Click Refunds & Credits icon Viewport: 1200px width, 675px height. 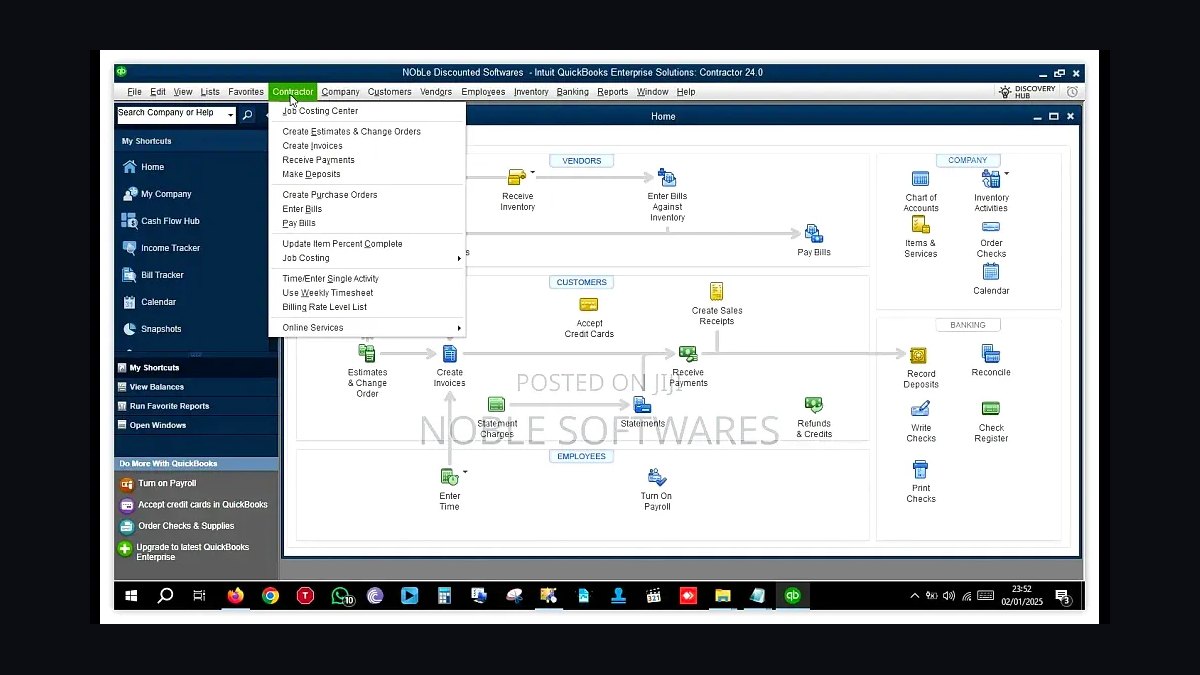pyautogui.click(x=813, y=404)
